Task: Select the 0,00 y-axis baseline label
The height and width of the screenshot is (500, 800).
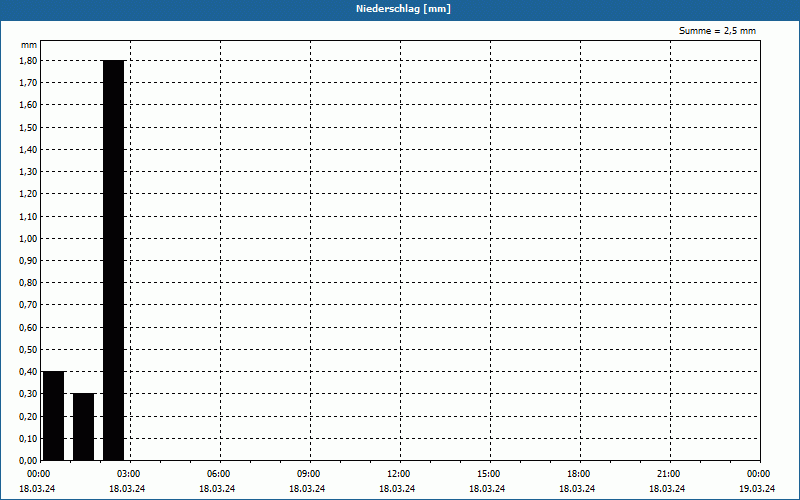Action: (x=28, y=460)
